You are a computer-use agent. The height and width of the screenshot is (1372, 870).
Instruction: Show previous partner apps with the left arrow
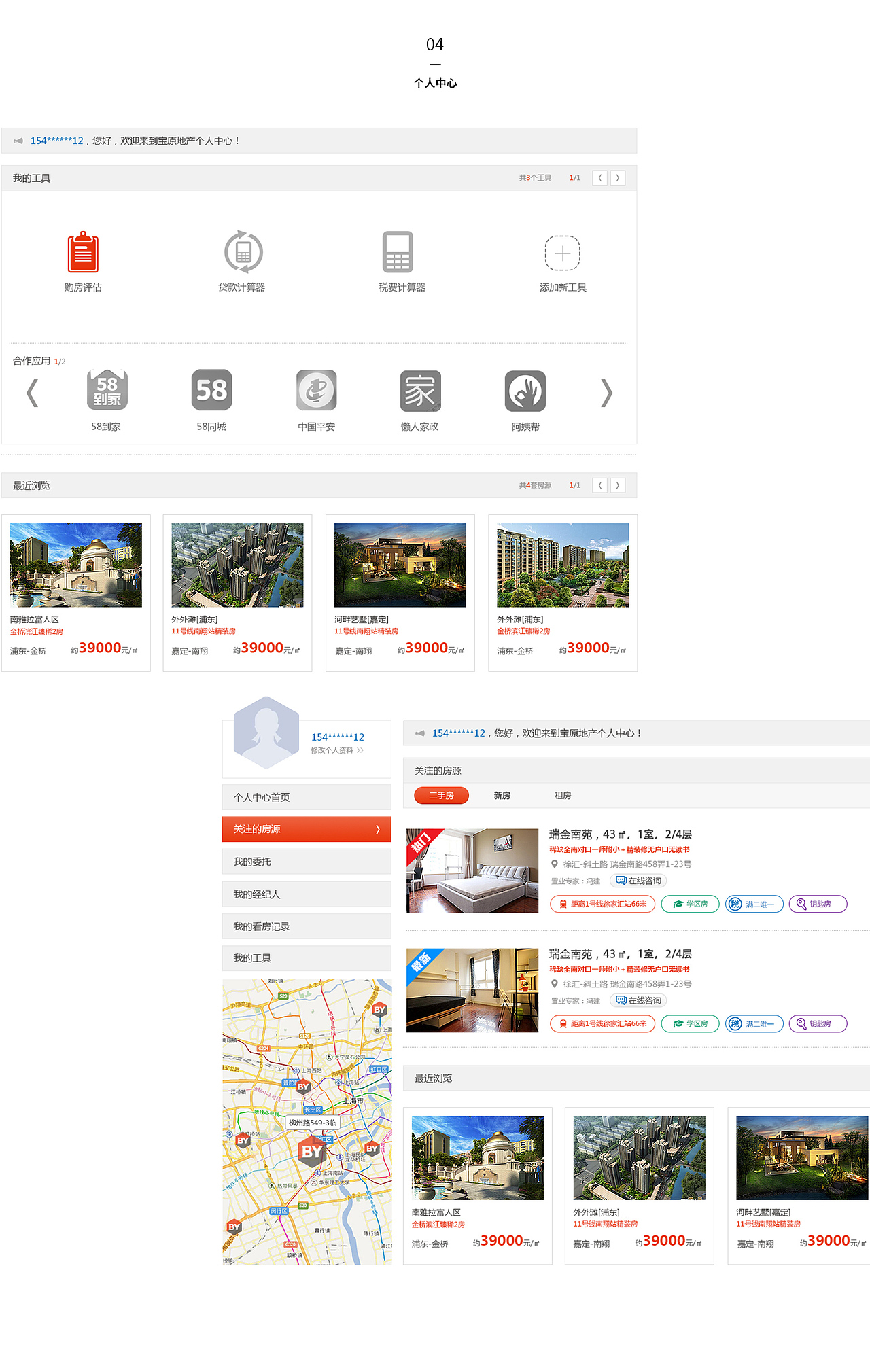pos(32,393)
